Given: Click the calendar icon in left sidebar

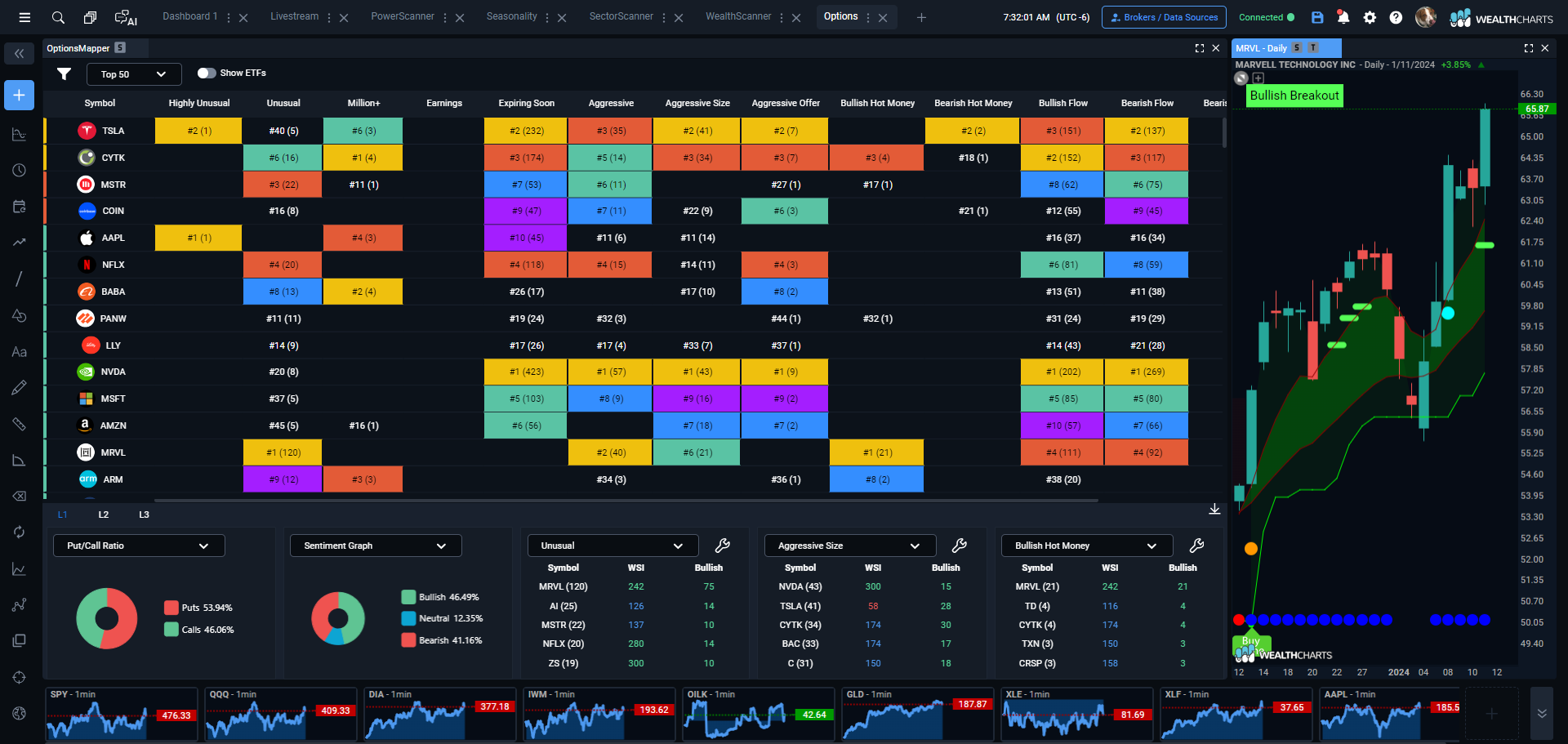Looking at the screenshot, I should tap(19, 207).
